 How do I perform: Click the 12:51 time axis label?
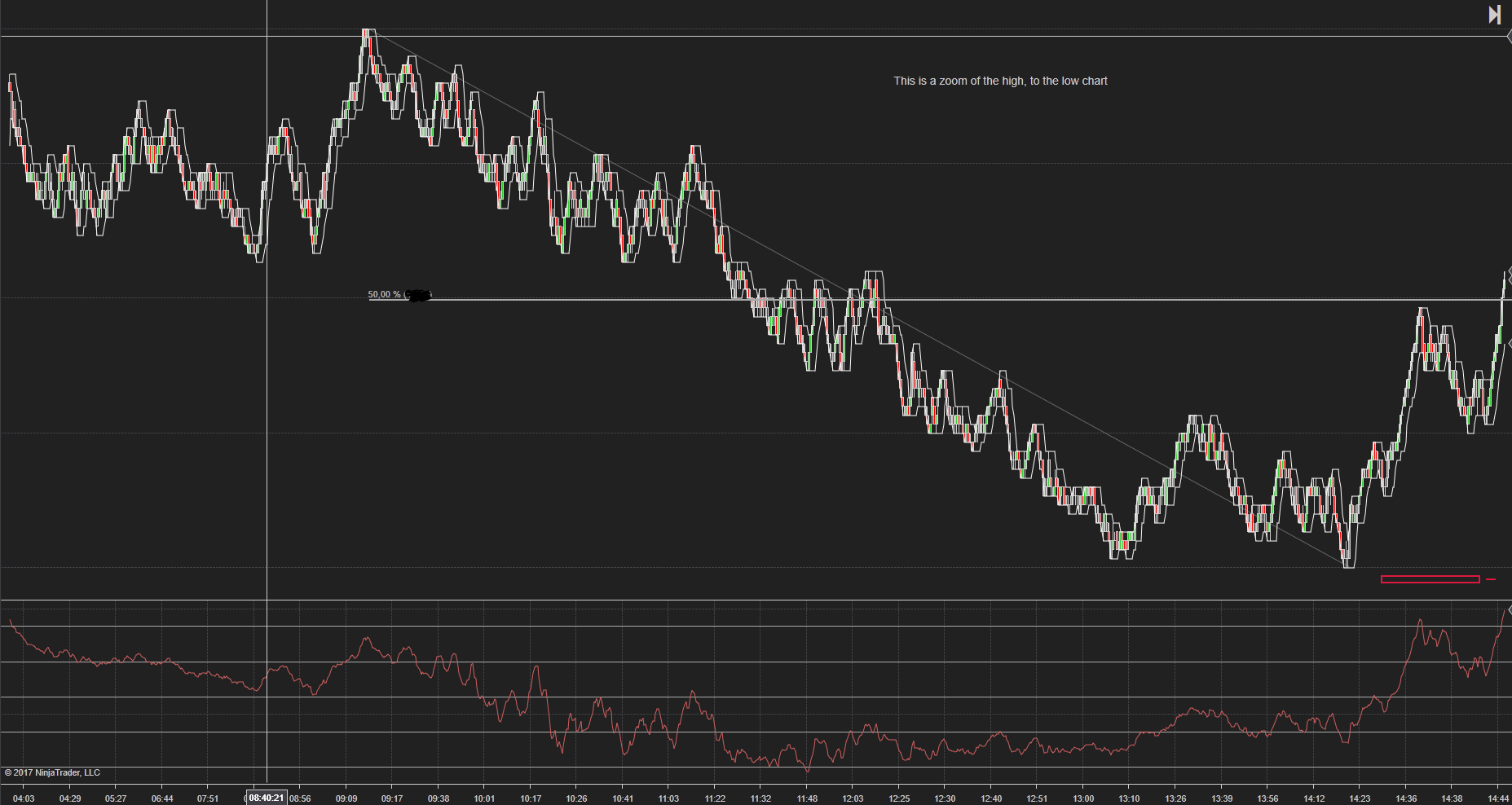[1037, 798]
